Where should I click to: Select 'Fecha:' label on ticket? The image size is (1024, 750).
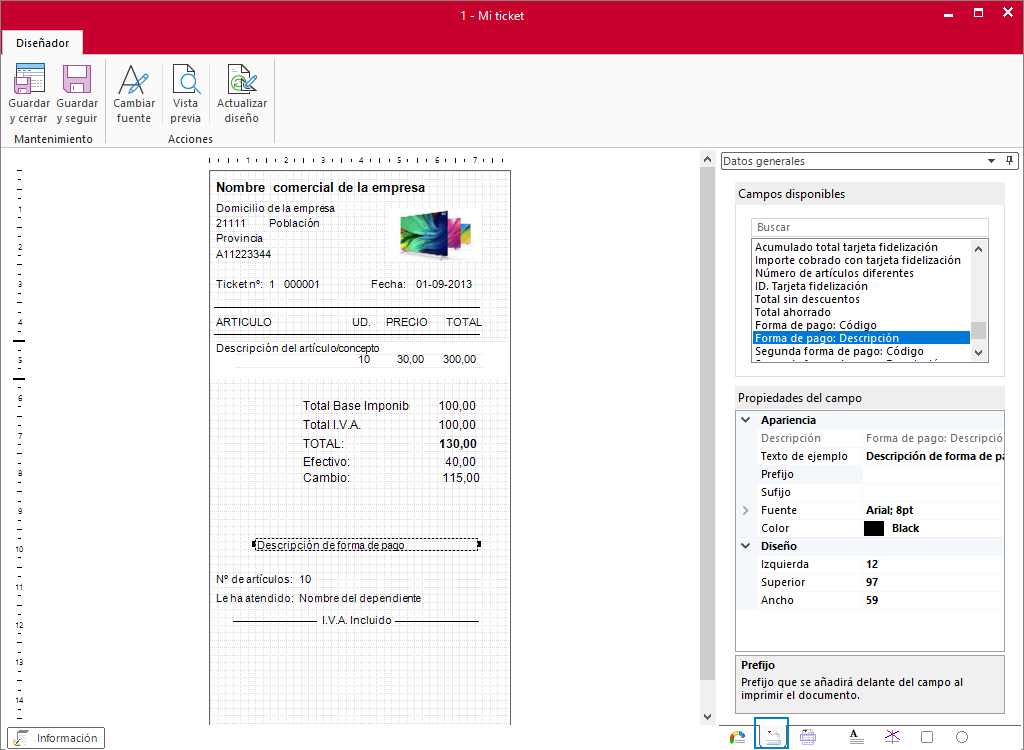coord(389,284)
